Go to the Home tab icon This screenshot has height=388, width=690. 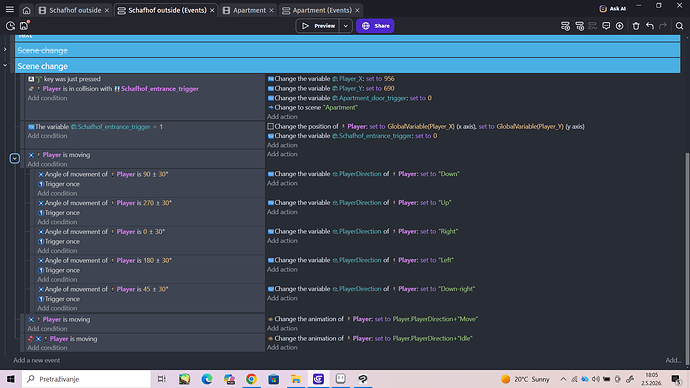(26, 10)
